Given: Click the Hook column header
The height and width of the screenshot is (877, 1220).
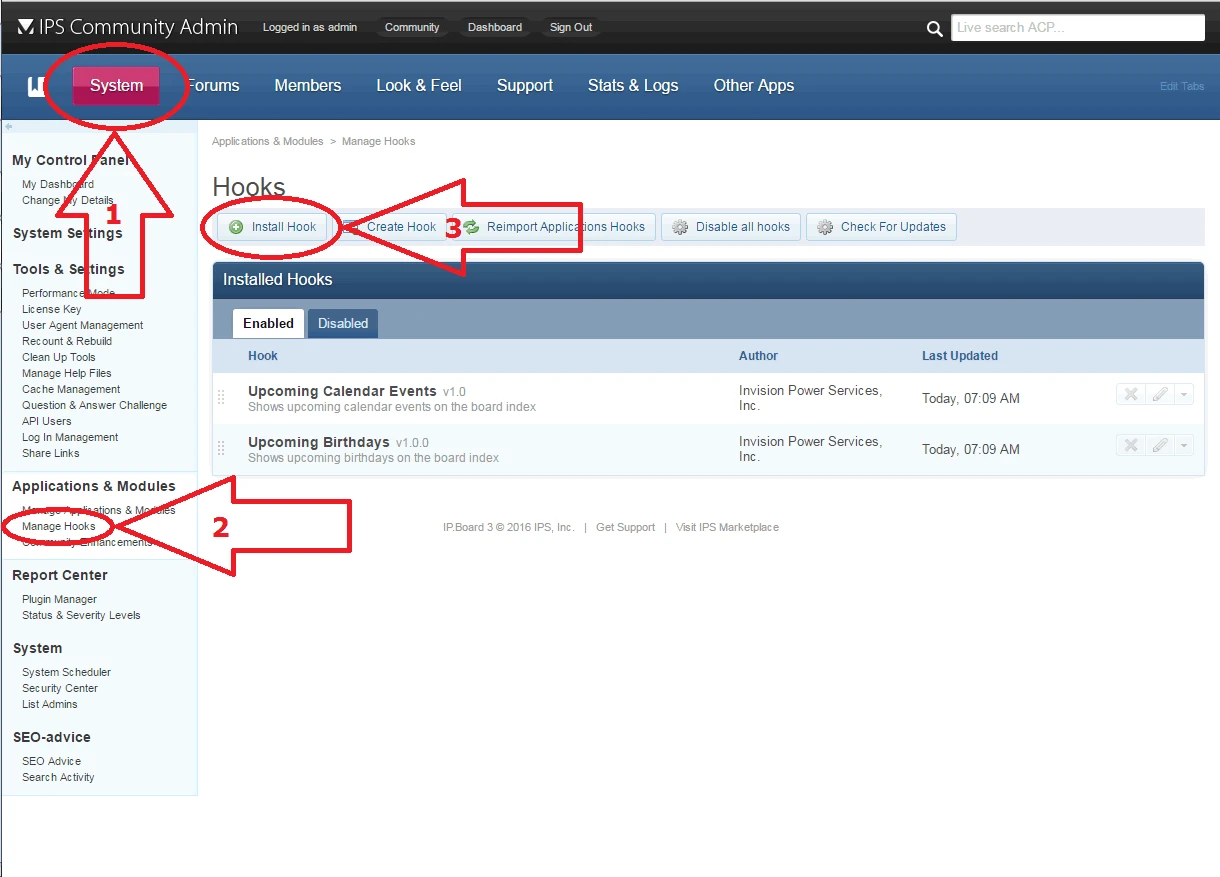Looking at the screenshot, I should click(263, 356).
